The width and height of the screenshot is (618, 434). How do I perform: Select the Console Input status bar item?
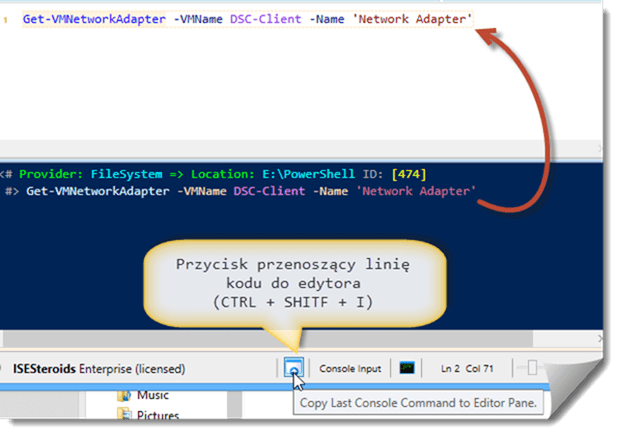click(350, 368)
